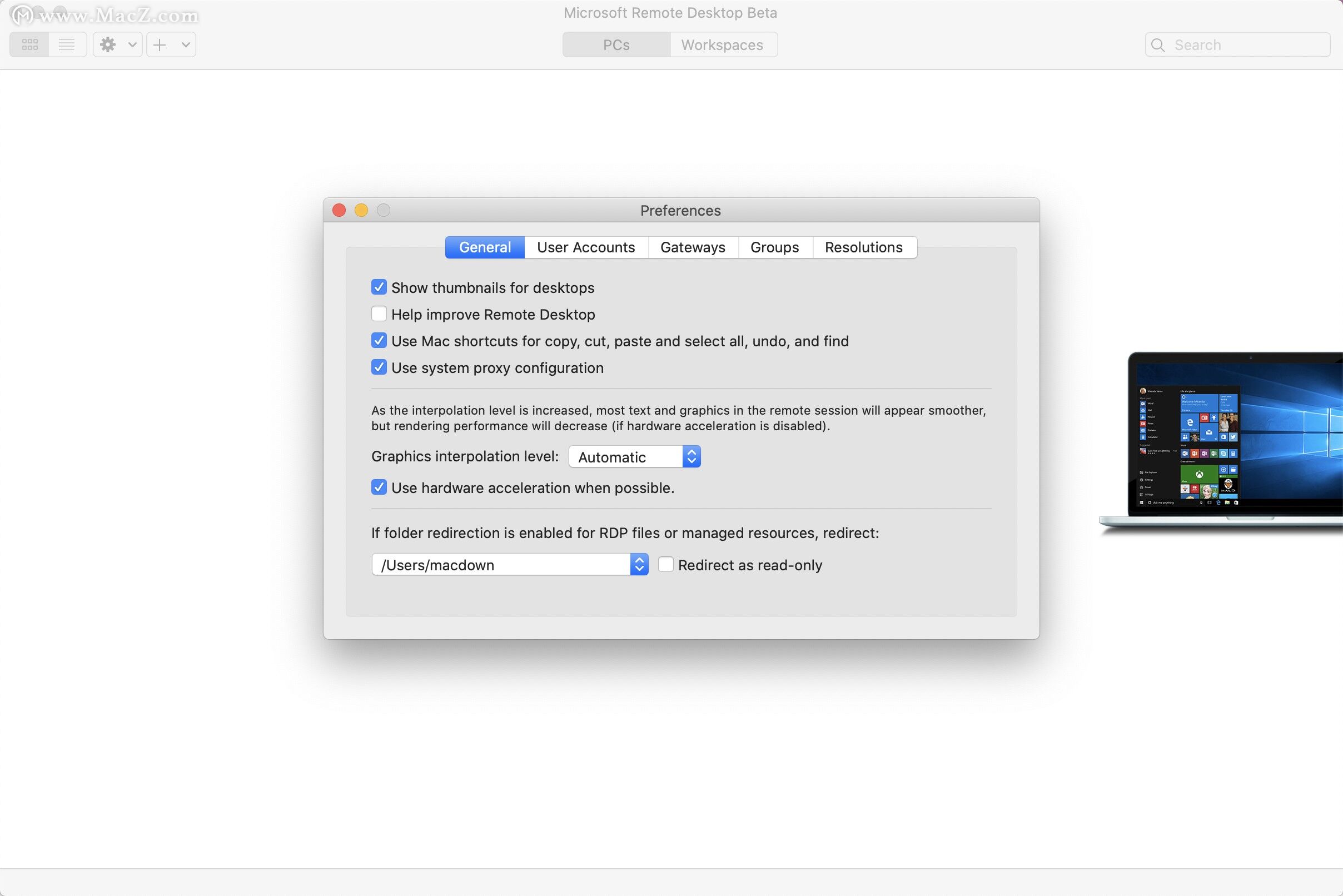Image resolution: width=1343 pixels, height=896 pixels.
Task: Navigate to Gateways settings
Action: point(692,246)
